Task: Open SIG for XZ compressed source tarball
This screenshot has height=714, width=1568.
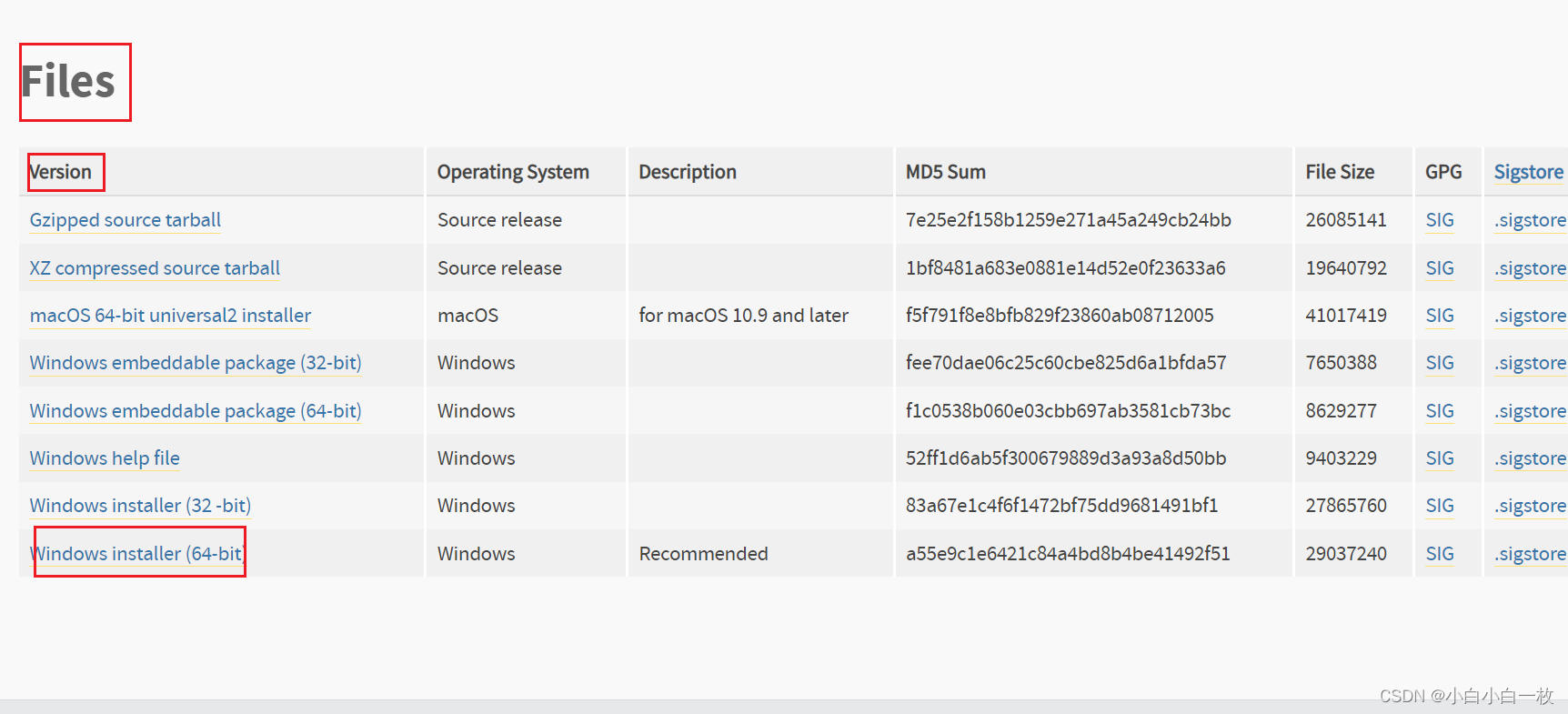Action: click(x=1440, y=268)
